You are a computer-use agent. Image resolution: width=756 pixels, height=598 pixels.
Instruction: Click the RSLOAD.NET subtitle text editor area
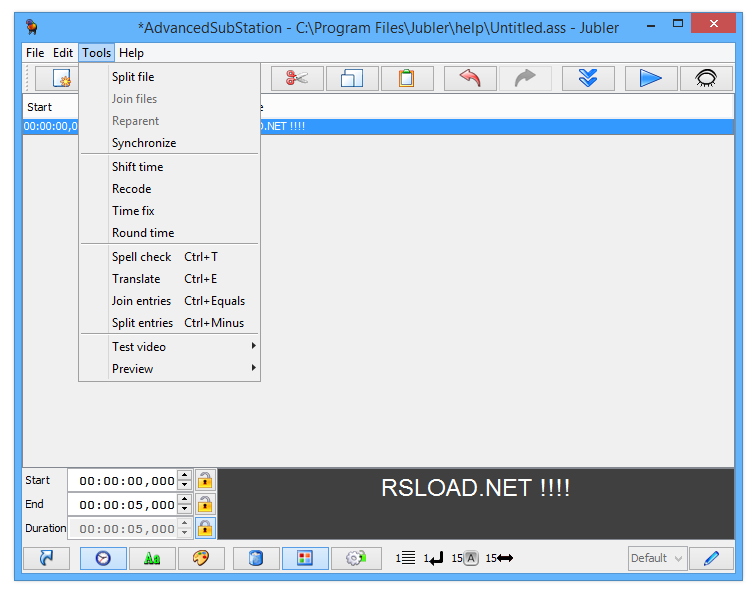[x=476, y=503]
